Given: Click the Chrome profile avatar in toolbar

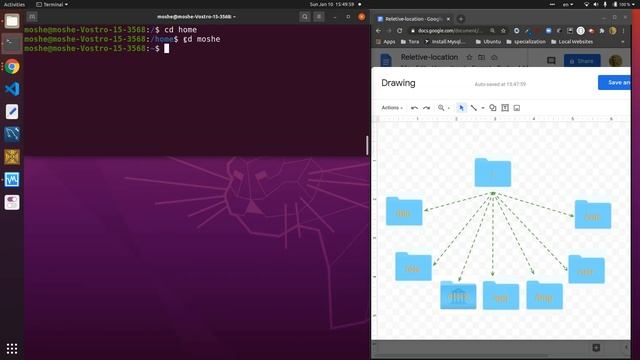Looking at the screenshot, I should tap(613, 31).
